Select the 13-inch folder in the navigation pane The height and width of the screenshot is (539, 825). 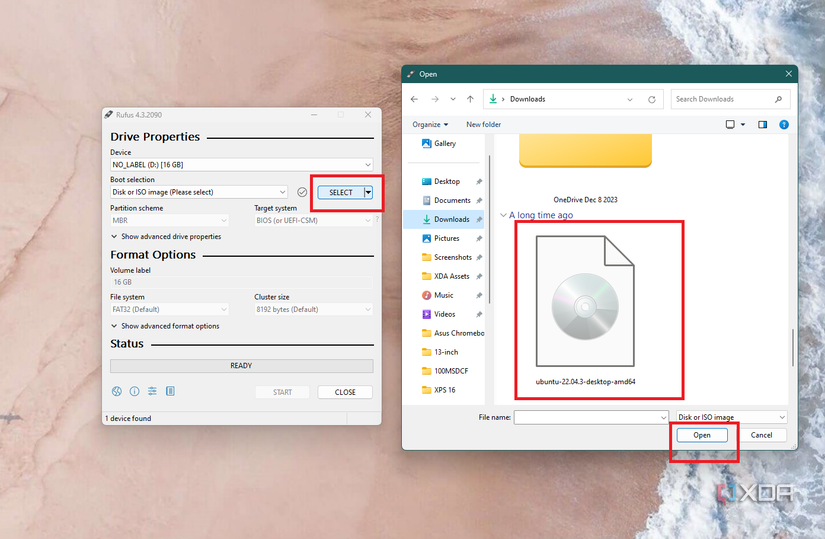[x=444, y=352]
